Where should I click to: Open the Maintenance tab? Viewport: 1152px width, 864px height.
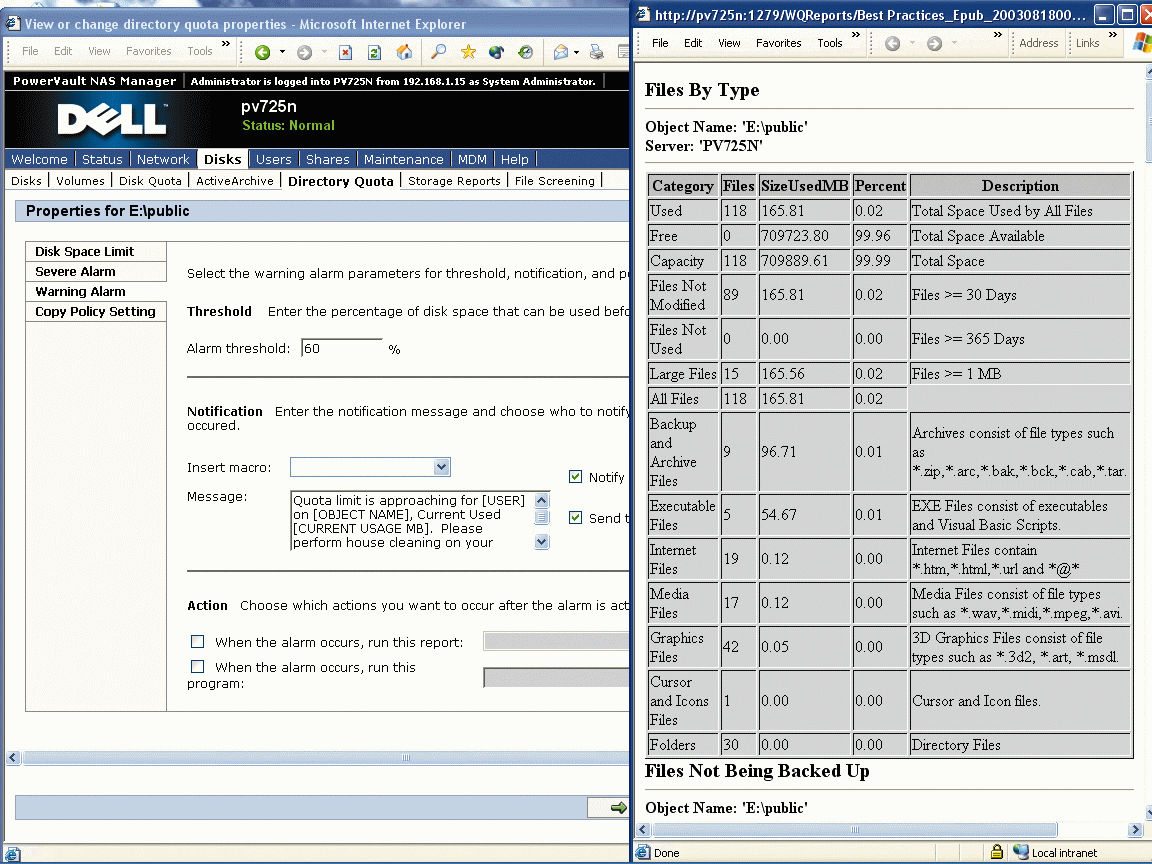pos(403,159)
